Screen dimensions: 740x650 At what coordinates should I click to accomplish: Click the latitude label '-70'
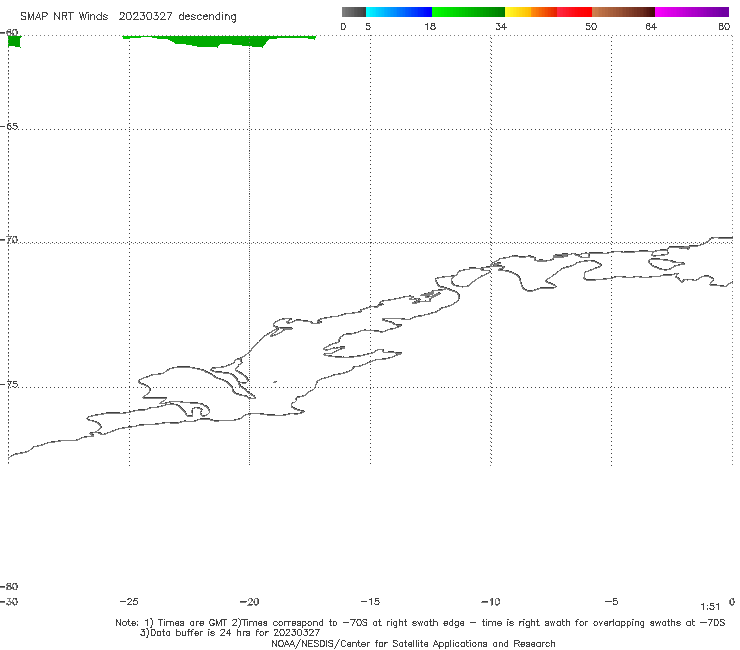pyautogui.click(x=9, y=240)
